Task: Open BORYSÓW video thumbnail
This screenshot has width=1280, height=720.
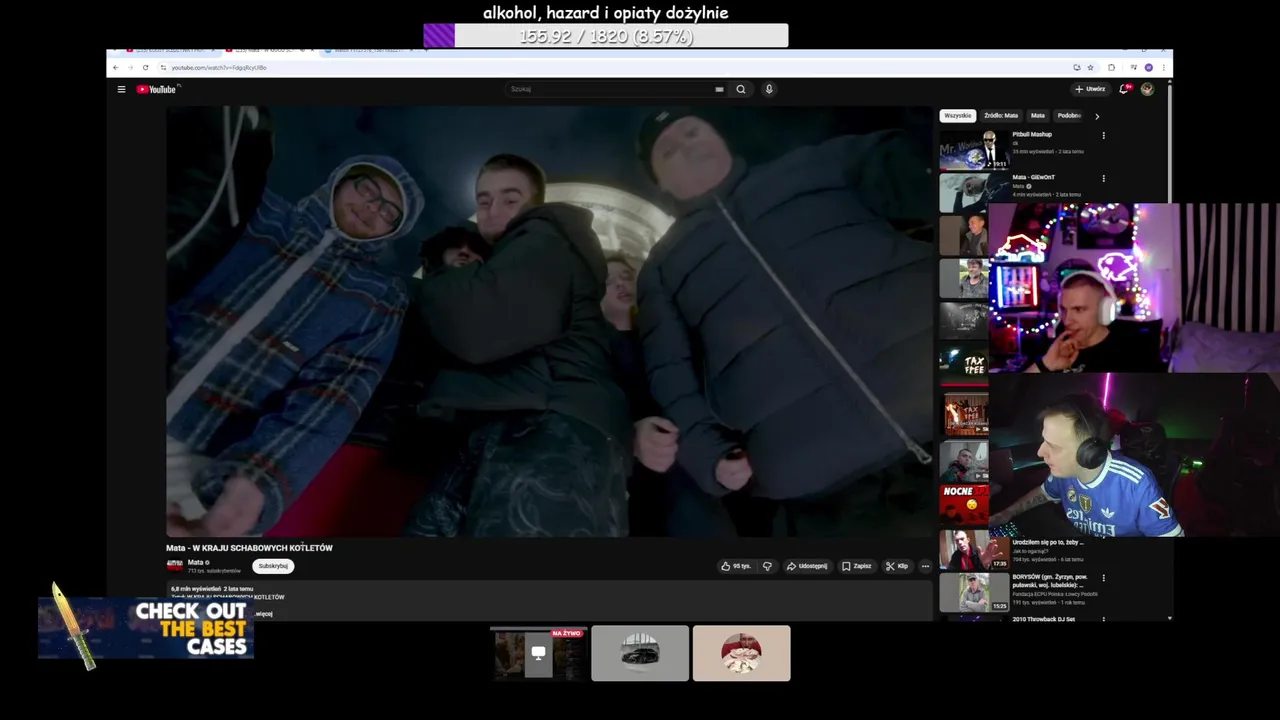Action: point(974,592)
